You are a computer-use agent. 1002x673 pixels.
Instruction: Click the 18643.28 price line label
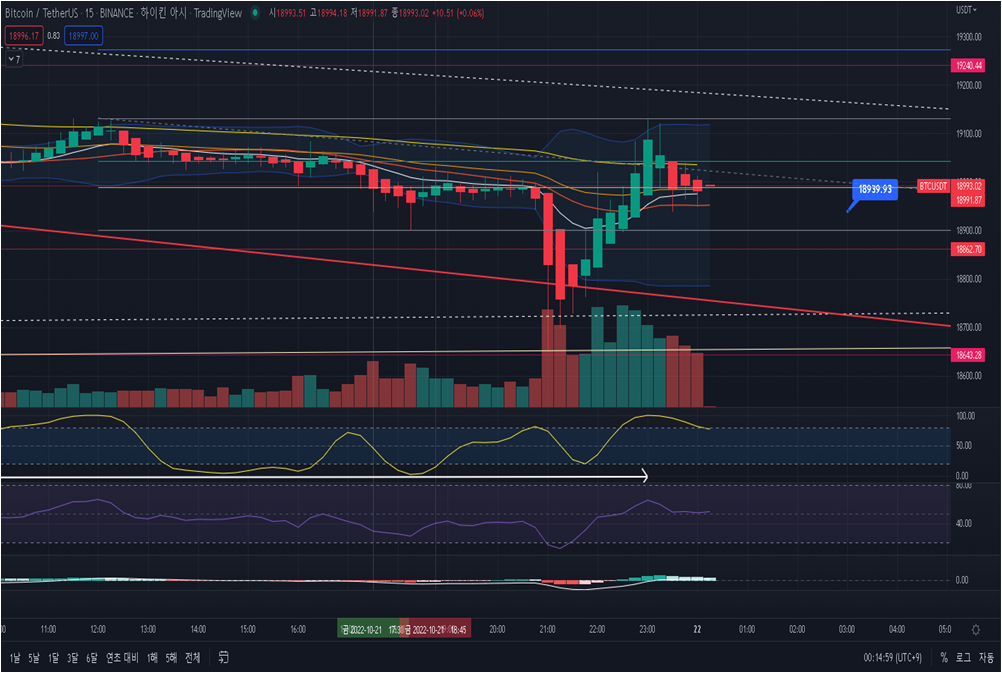click(x=969, y=355)
